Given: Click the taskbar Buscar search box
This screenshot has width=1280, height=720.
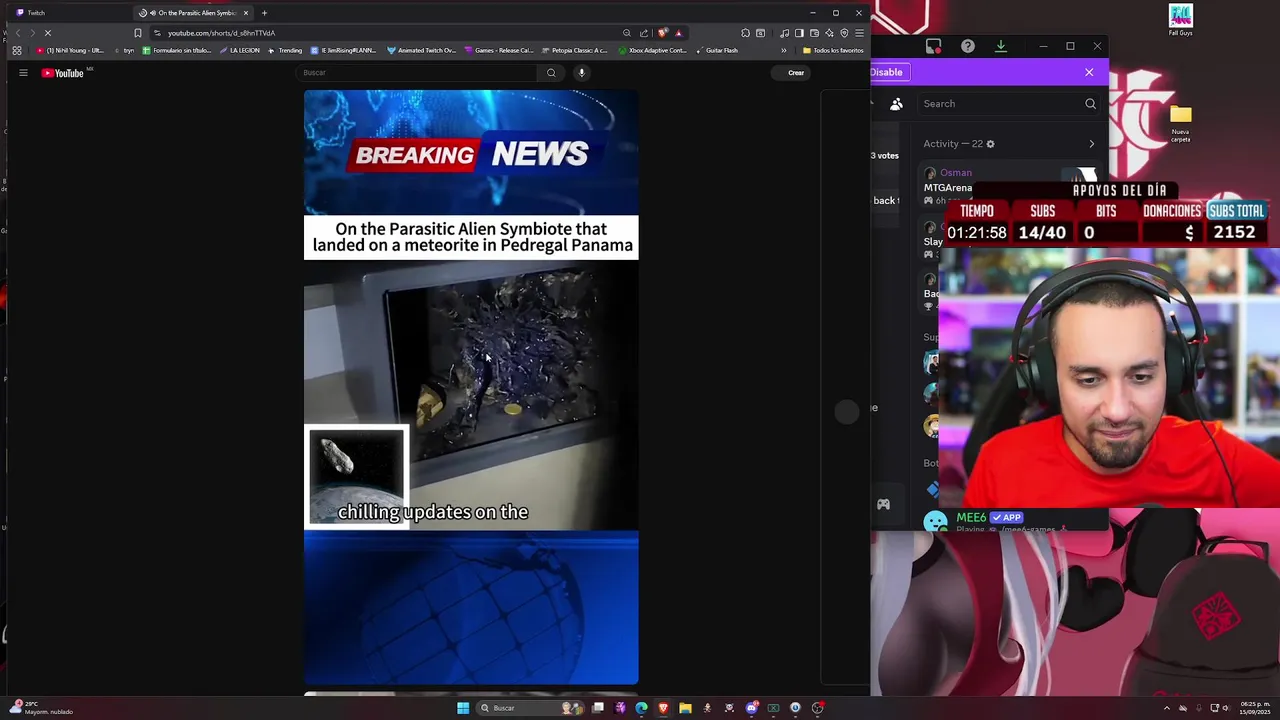Looking at the screenshot, I should point(530,708).
